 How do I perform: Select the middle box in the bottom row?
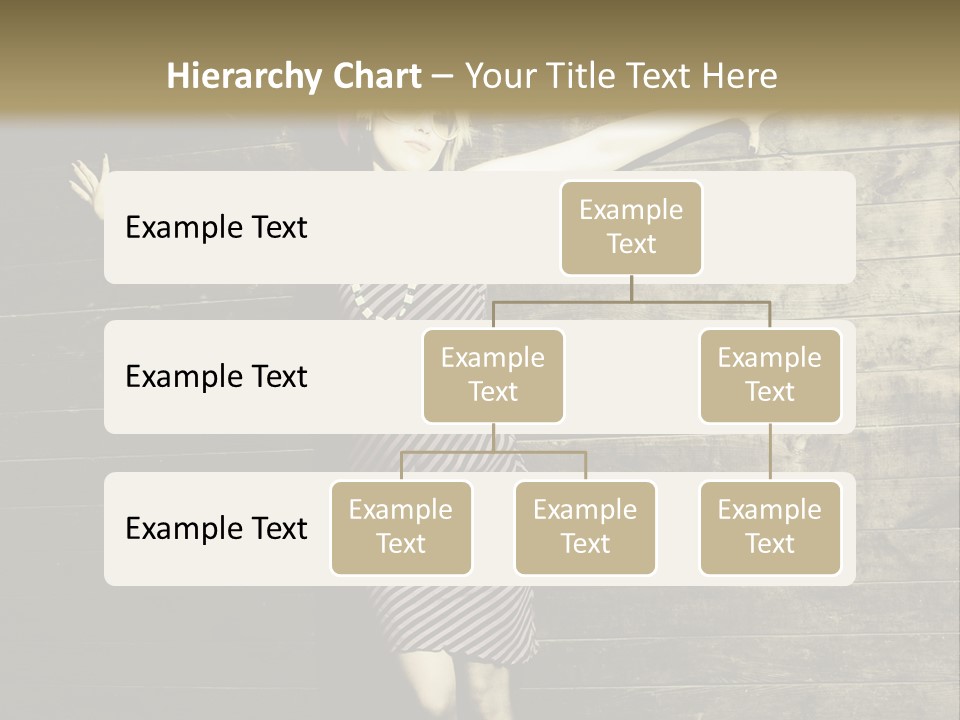point(585,527)
